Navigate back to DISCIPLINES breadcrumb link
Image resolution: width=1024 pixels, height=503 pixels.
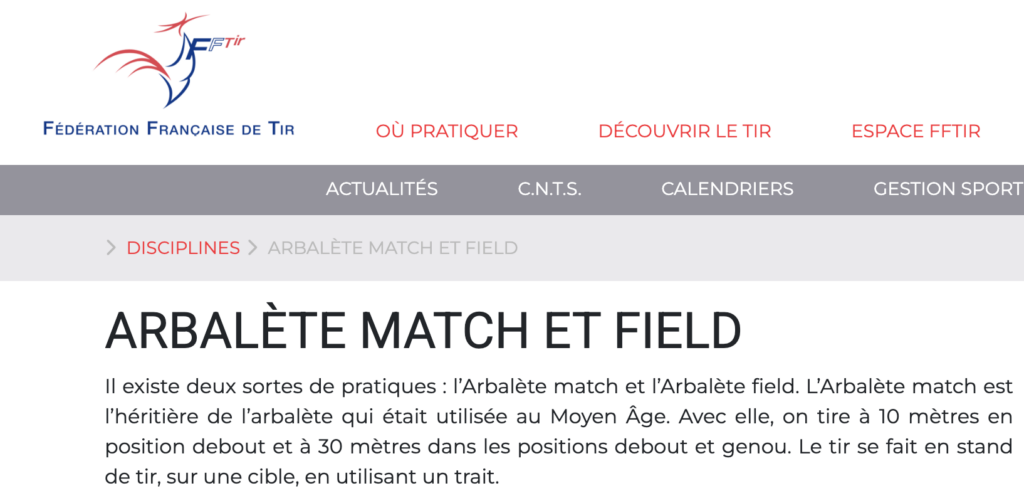(183, 248)
